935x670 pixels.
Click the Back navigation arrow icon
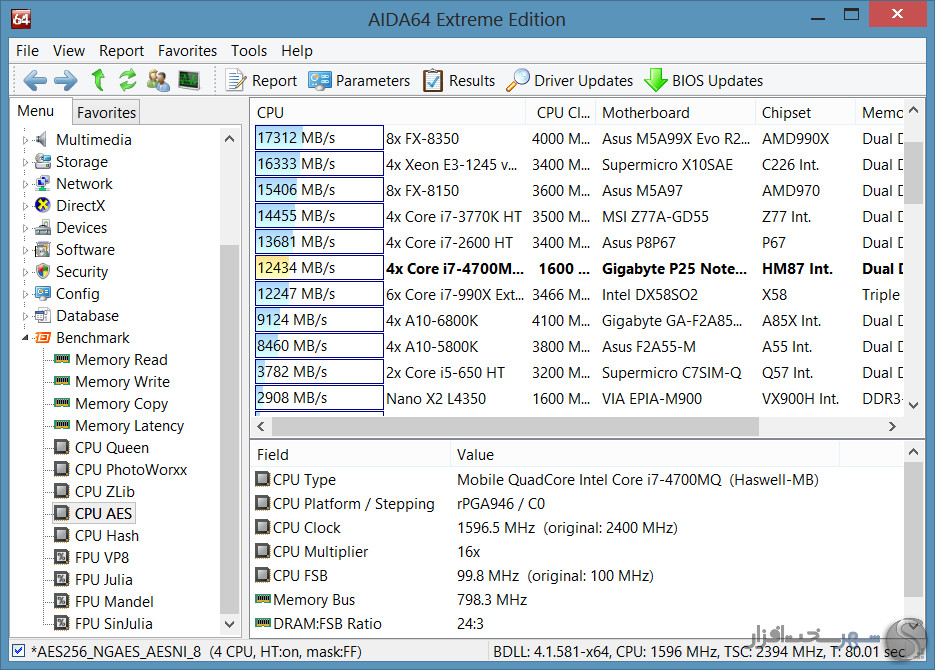click(x=35, y=80)
